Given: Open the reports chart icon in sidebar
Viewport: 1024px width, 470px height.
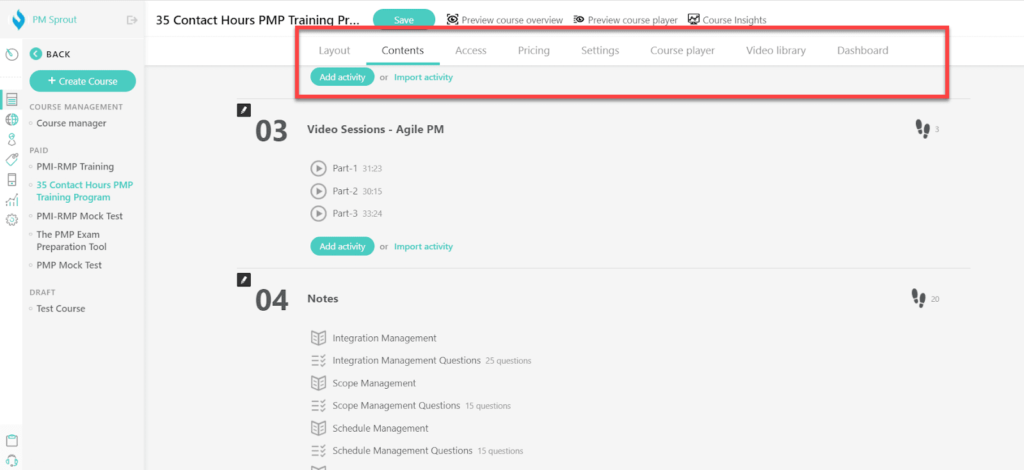Looking at the screenshot, I should [12, 200].
